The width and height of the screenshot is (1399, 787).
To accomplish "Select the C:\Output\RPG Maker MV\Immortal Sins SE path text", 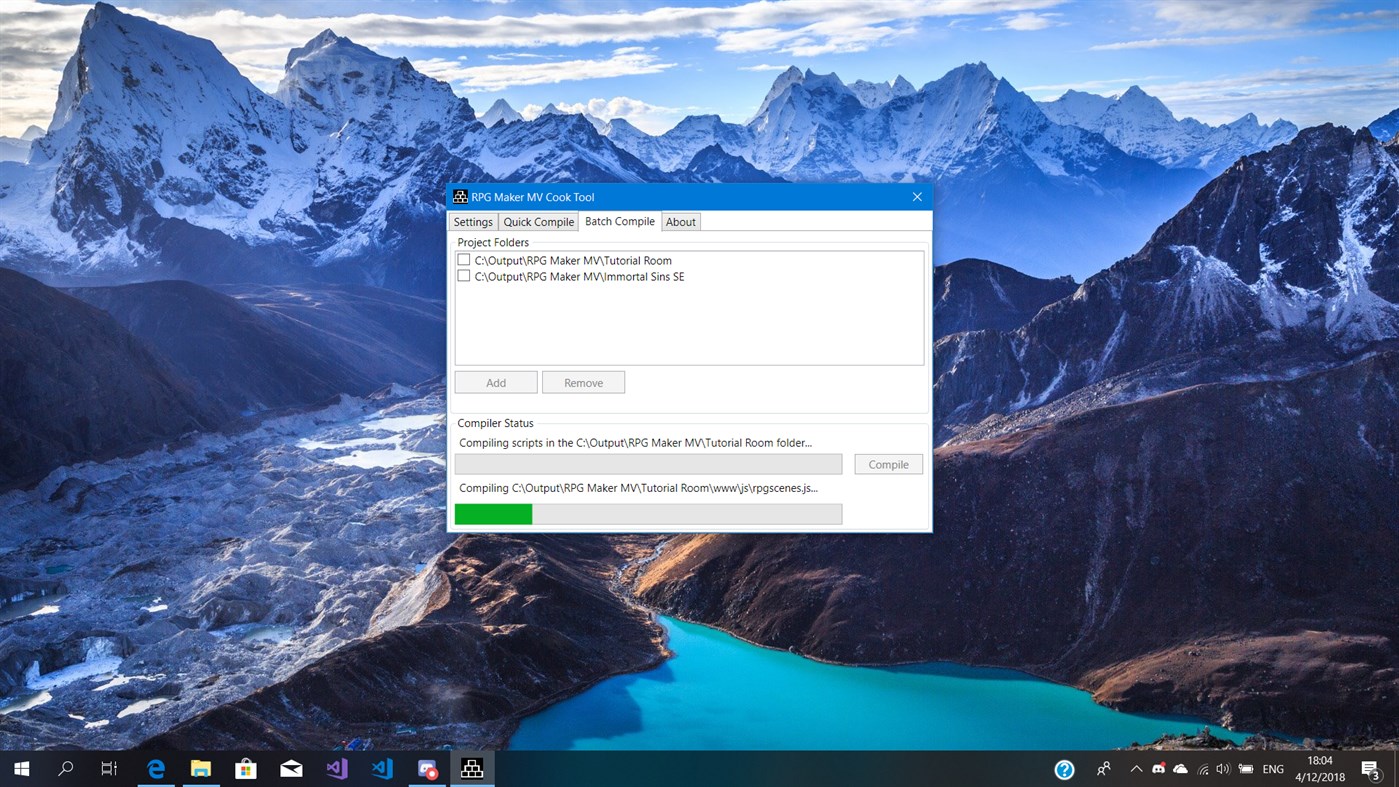I will [x=580, y=276].
